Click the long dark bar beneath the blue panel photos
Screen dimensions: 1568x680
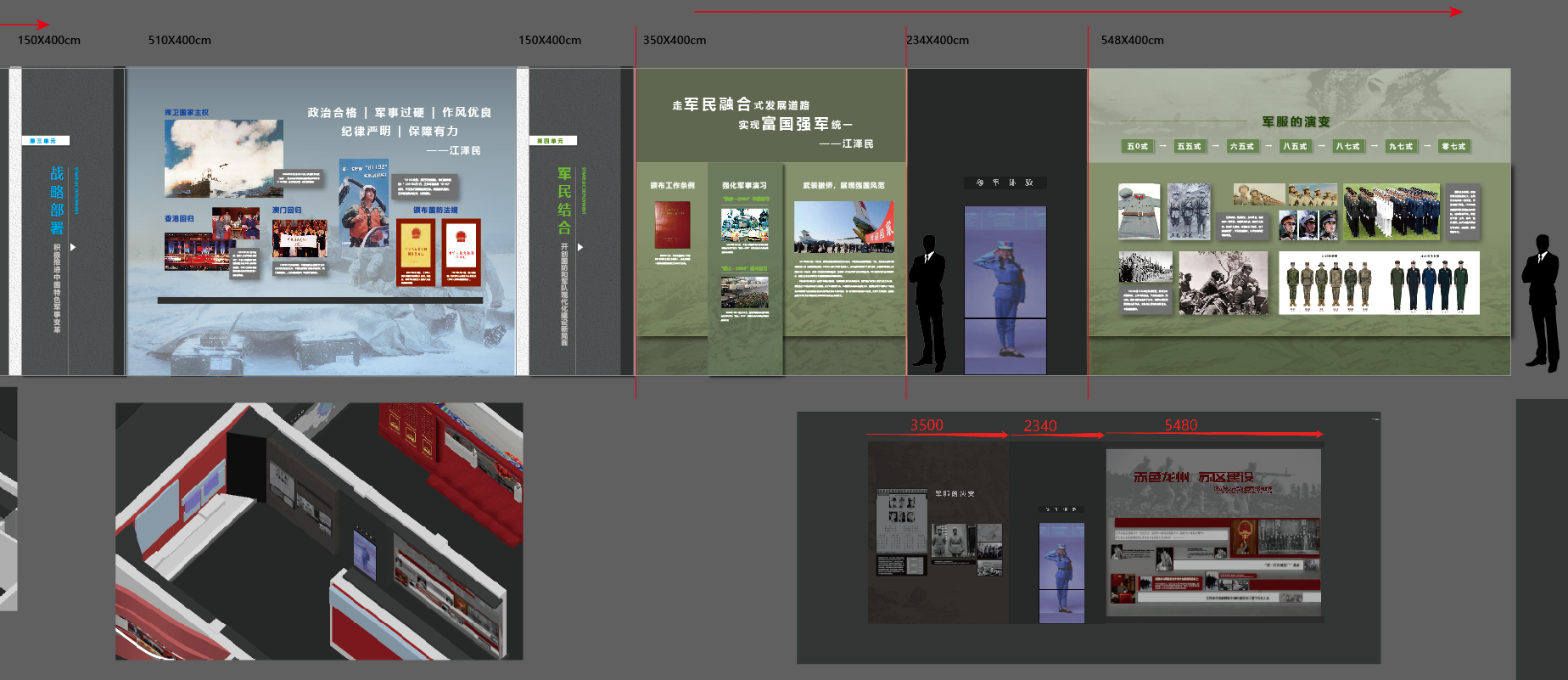point(320,300)
